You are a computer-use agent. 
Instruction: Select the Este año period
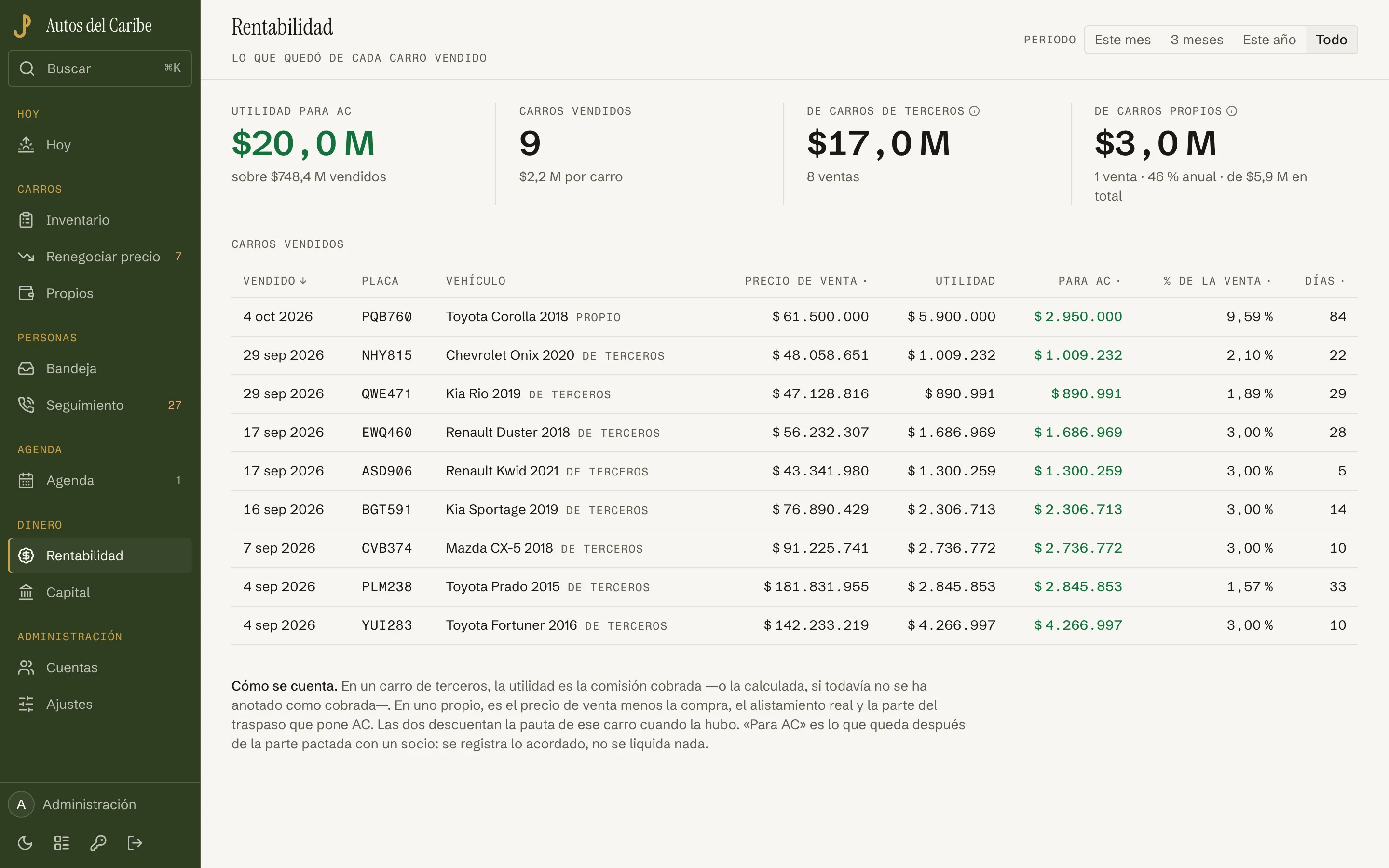click(x=1269, y=40)
